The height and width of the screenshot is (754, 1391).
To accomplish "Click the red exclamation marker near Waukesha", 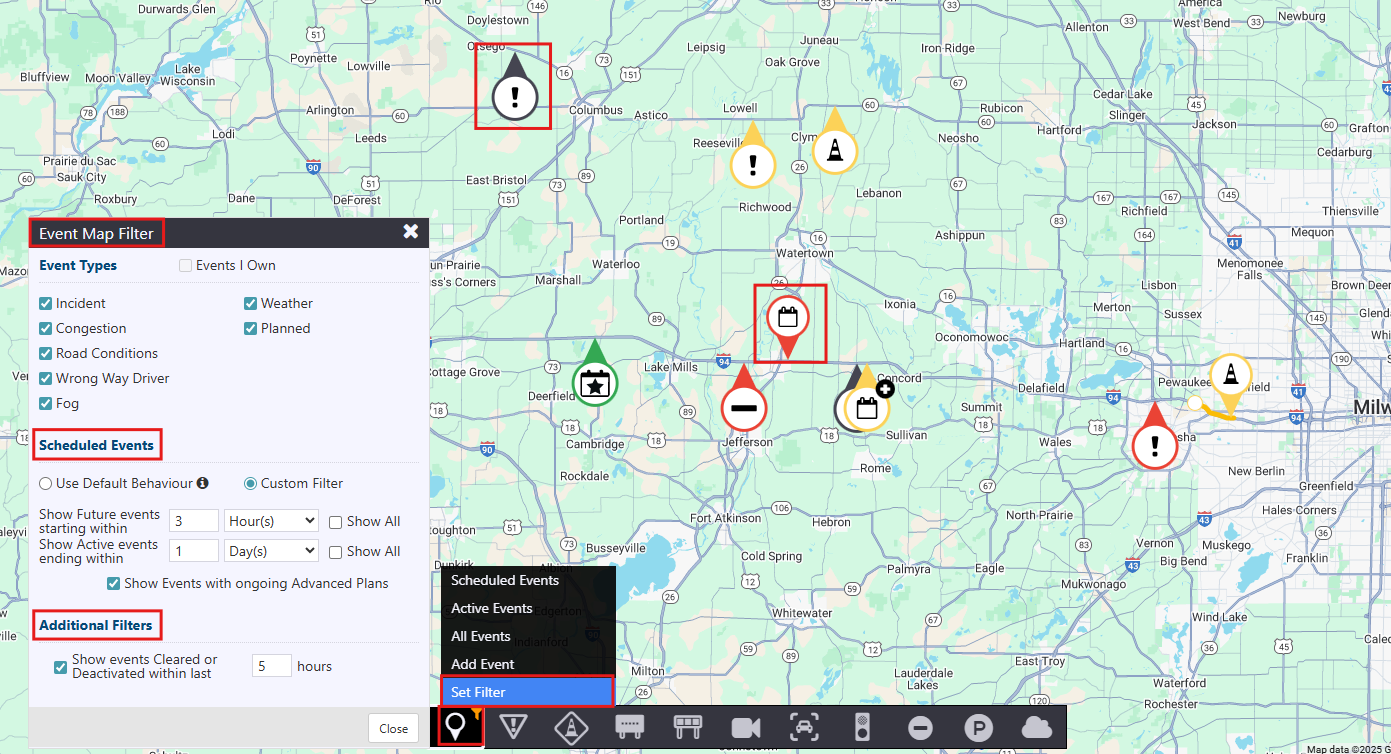I will [x=1155, y=444].
